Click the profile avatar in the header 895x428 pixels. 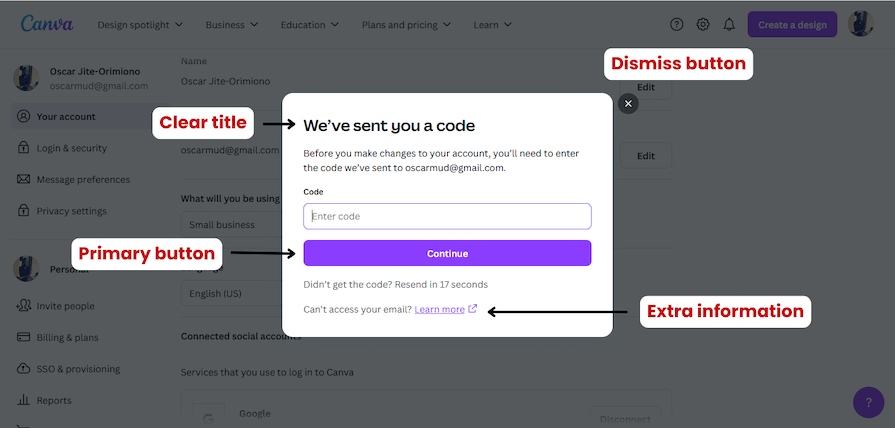(860, 24)
